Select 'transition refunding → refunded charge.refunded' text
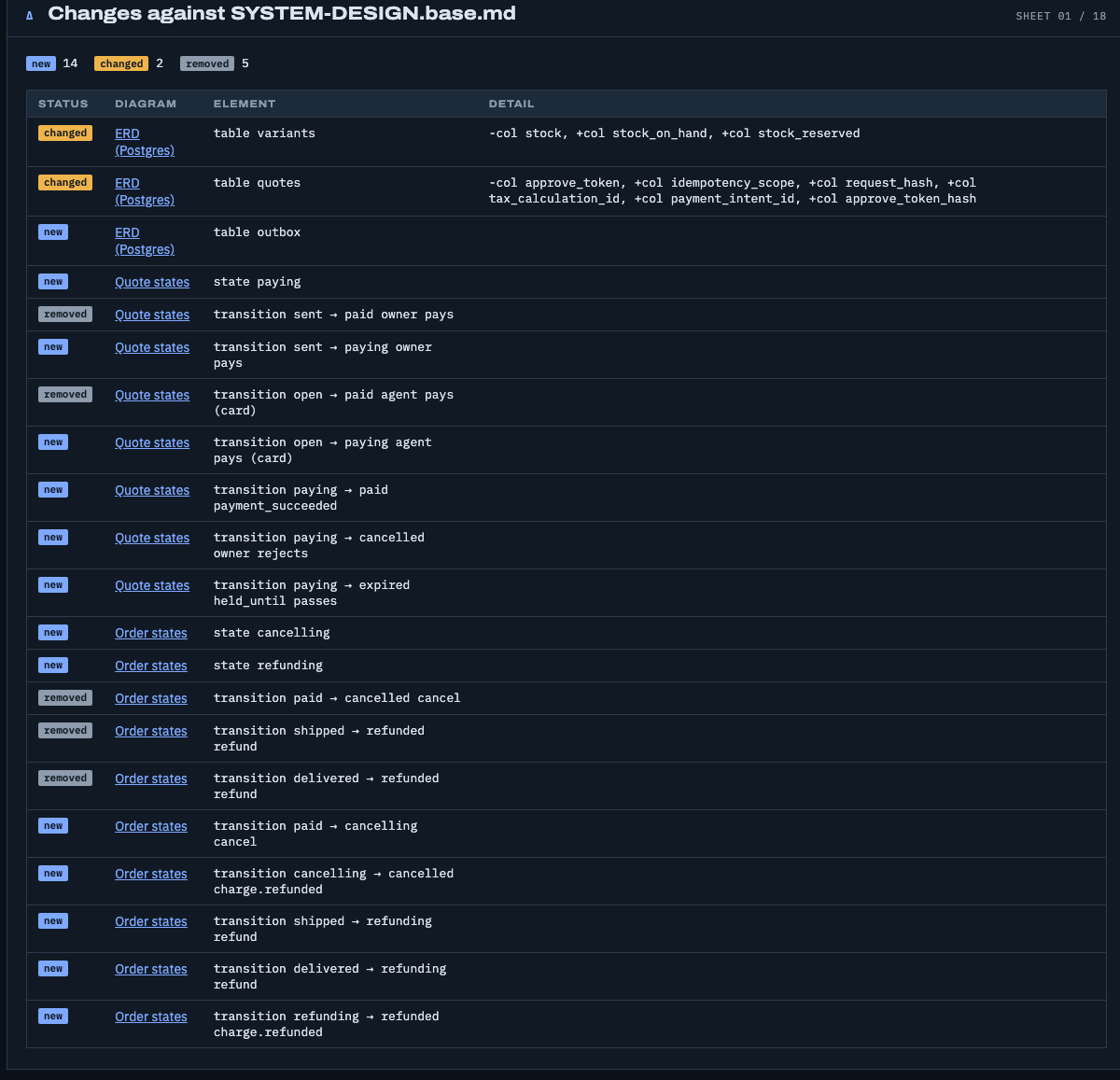This screenshot has width=1120, height=1080. coord(326,1024)
